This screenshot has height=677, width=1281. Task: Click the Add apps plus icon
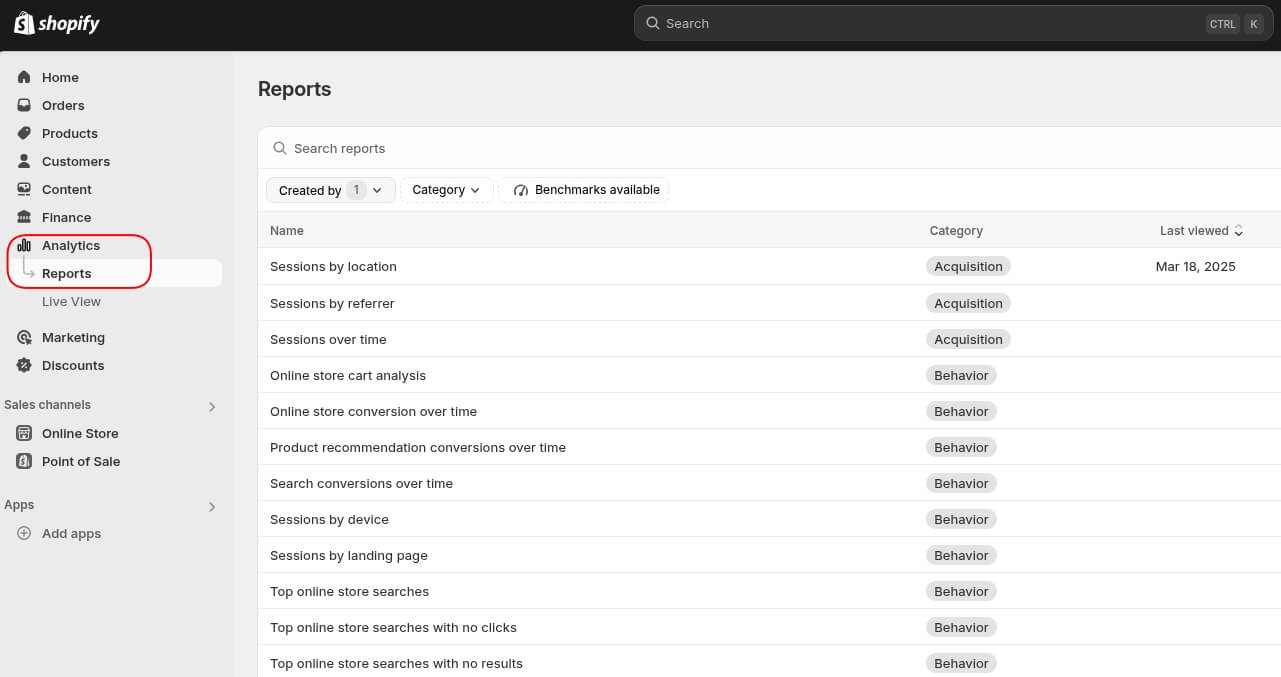[x=24, y=533]
